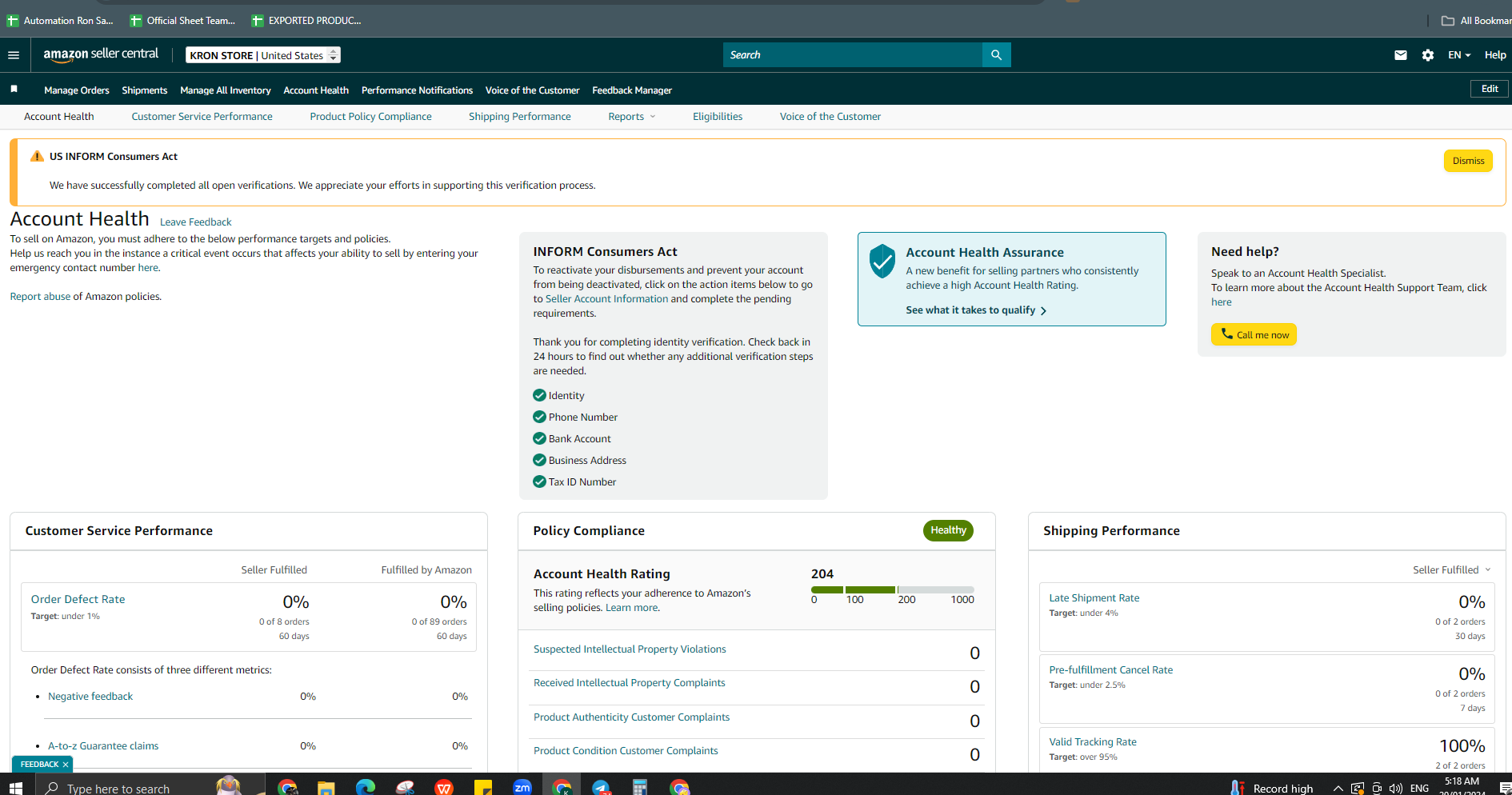This screenshot has width=1512, height=795.
Task: Open the EN language dropdown
Action: click(x=1459, y=55)
